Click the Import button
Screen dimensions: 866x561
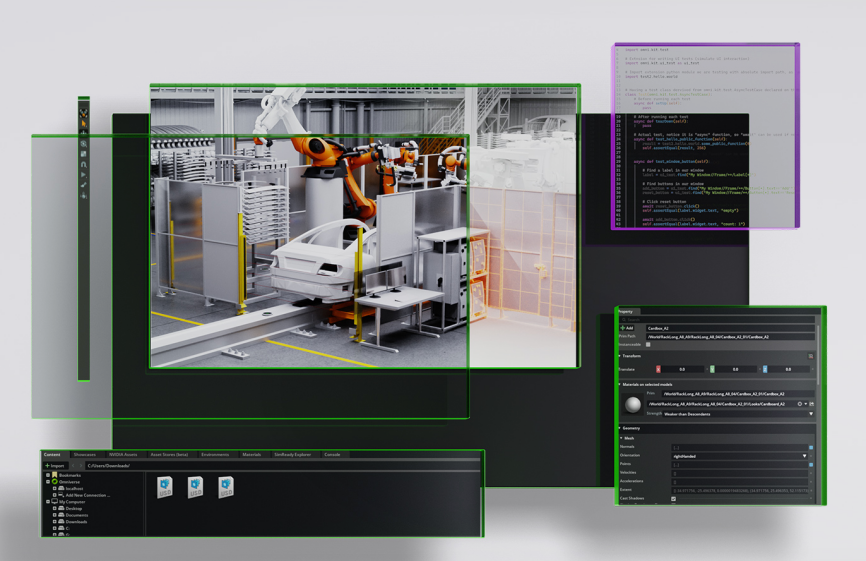[x=55, y=465]
